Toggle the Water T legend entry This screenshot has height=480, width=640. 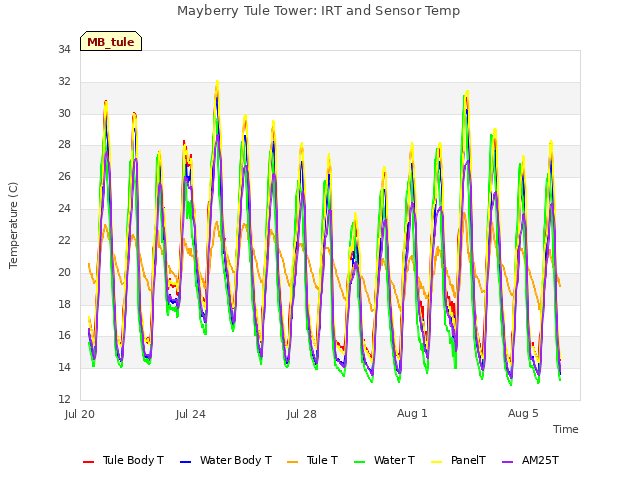click(384, 460)
